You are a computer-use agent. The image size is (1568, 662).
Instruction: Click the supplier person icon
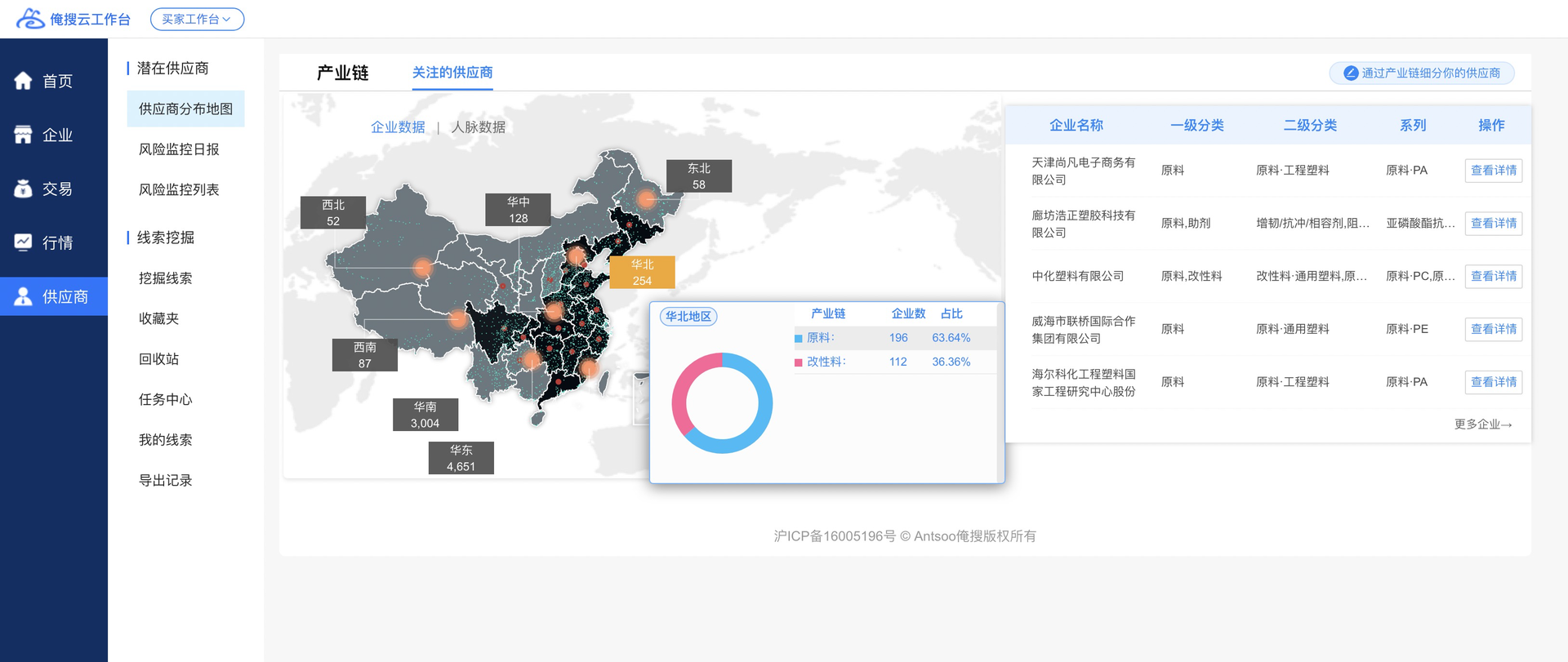(x=23, y=296)
